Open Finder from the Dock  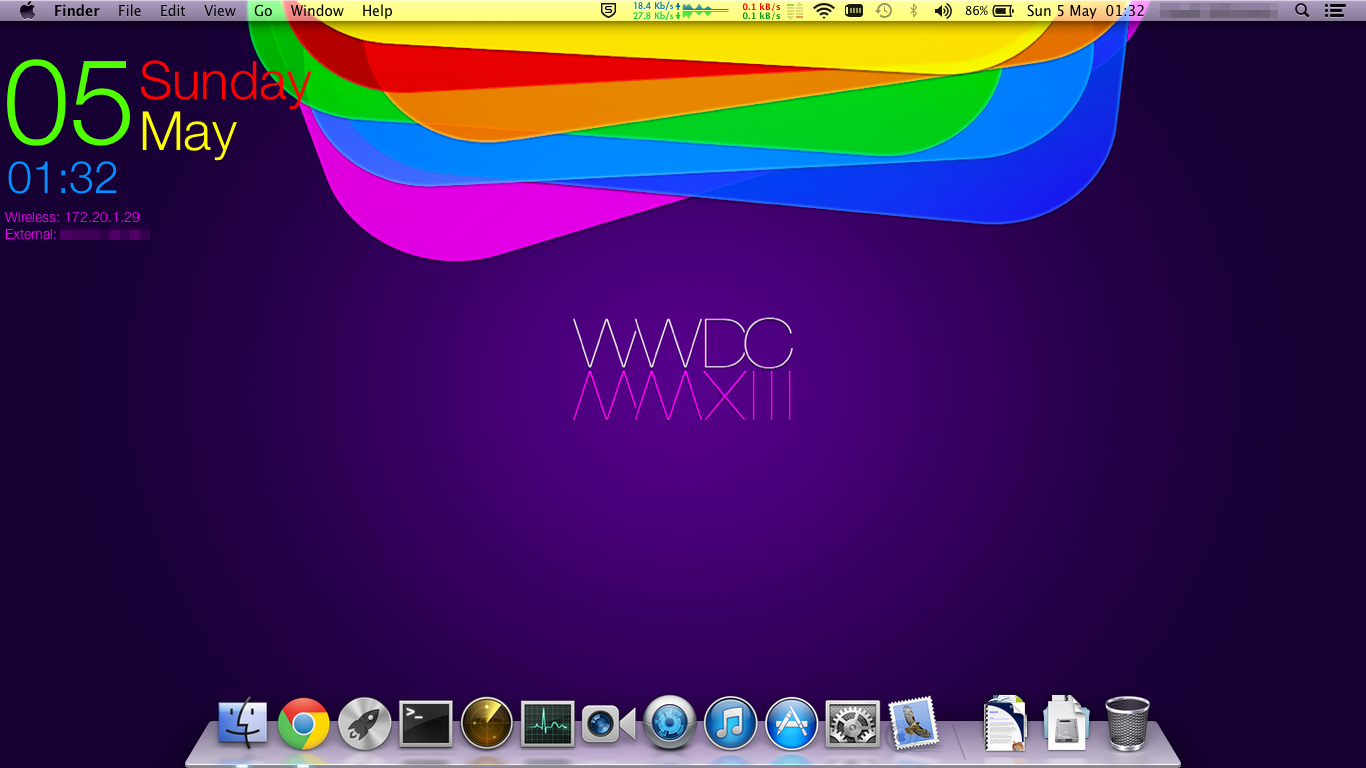point(243,723)
